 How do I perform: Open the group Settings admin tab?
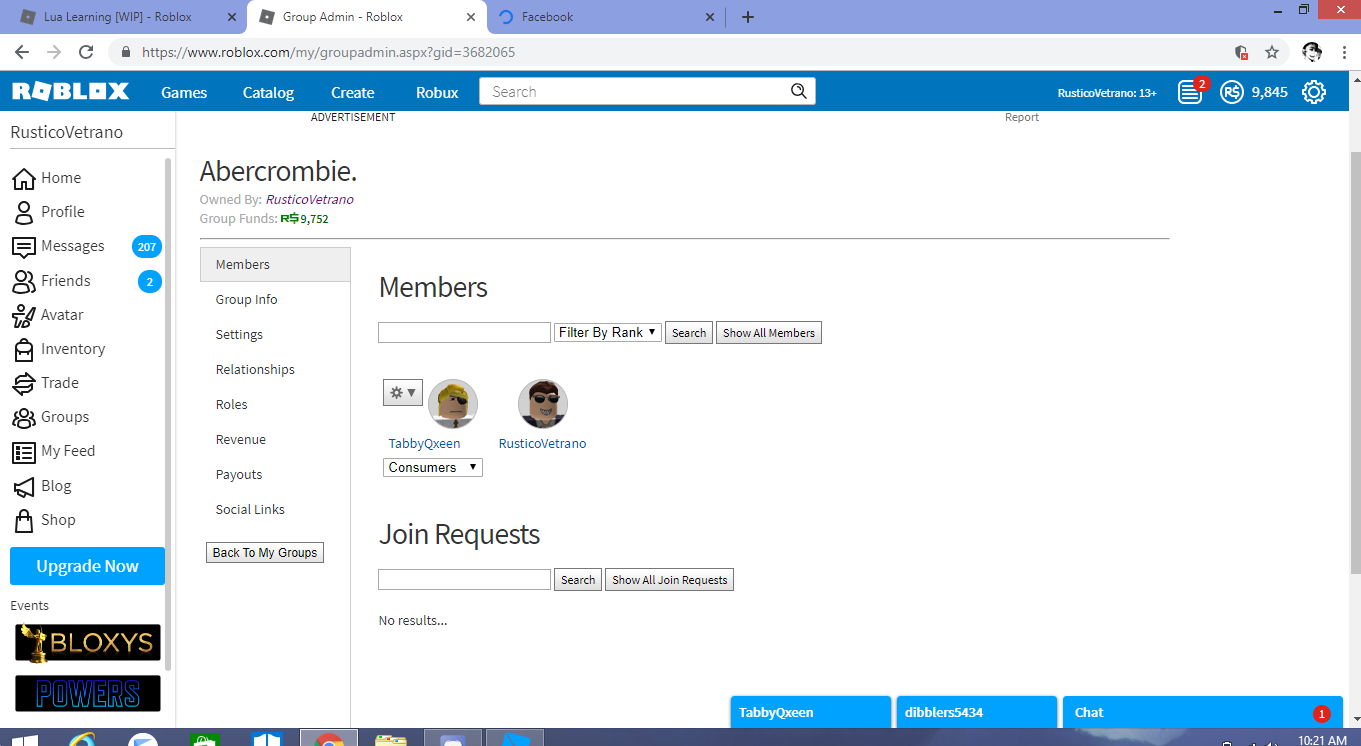[275, 335]
